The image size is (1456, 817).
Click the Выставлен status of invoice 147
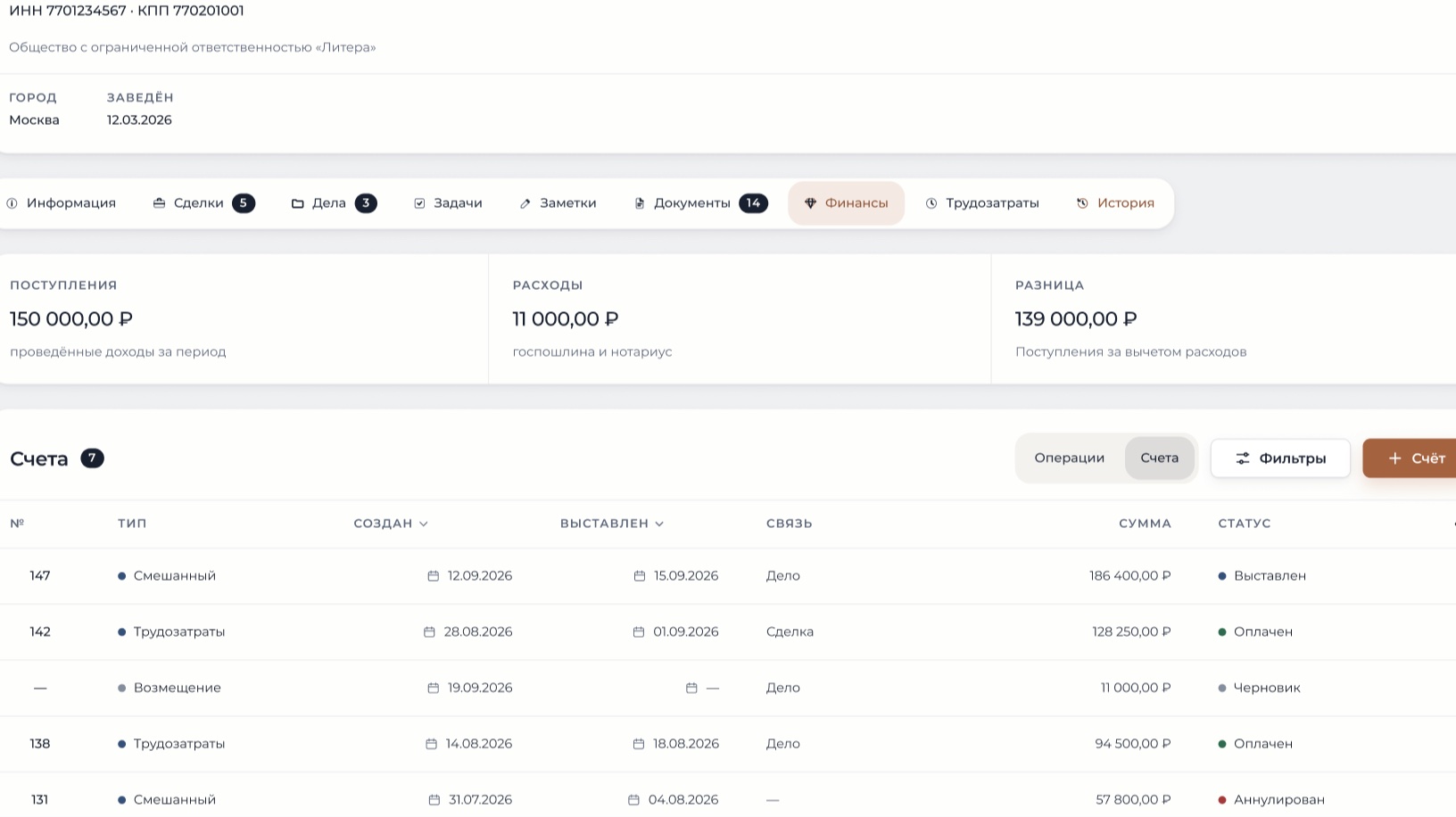[x=1262, y=576]
